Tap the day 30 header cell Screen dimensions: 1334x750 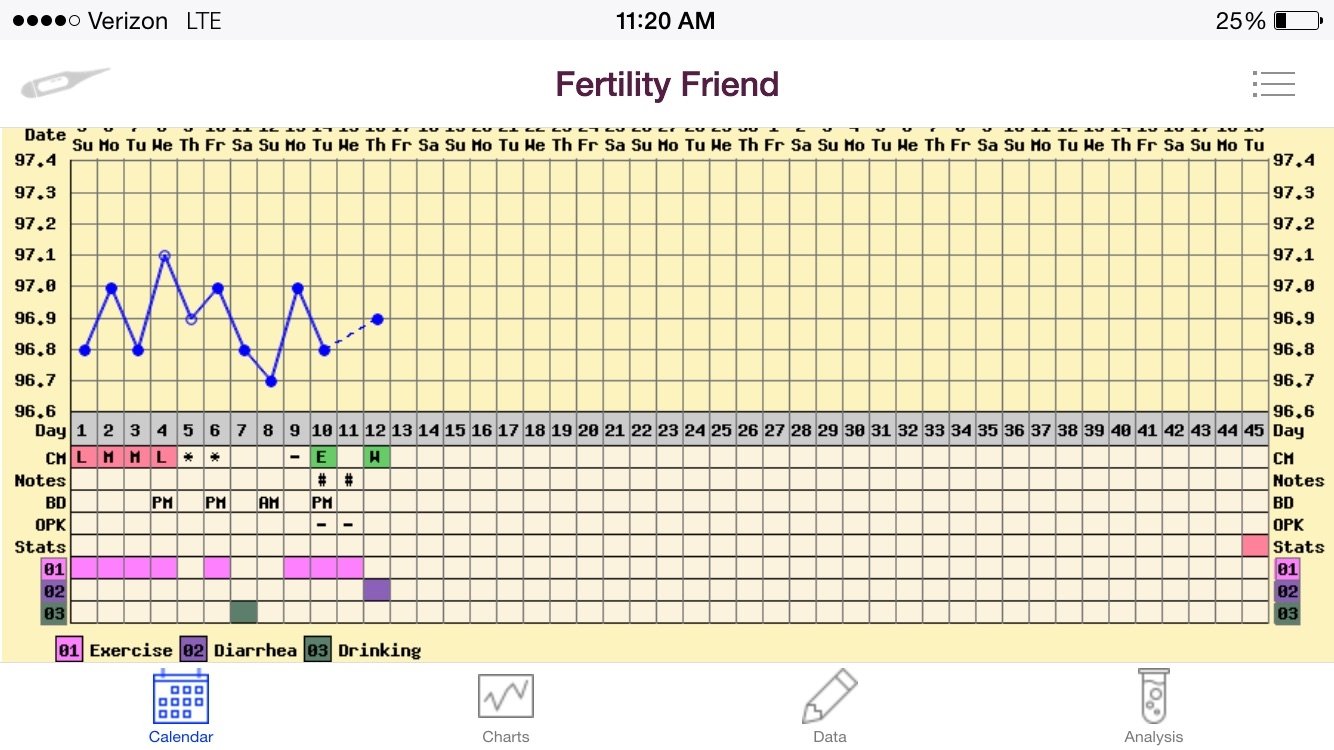(855, 430)
